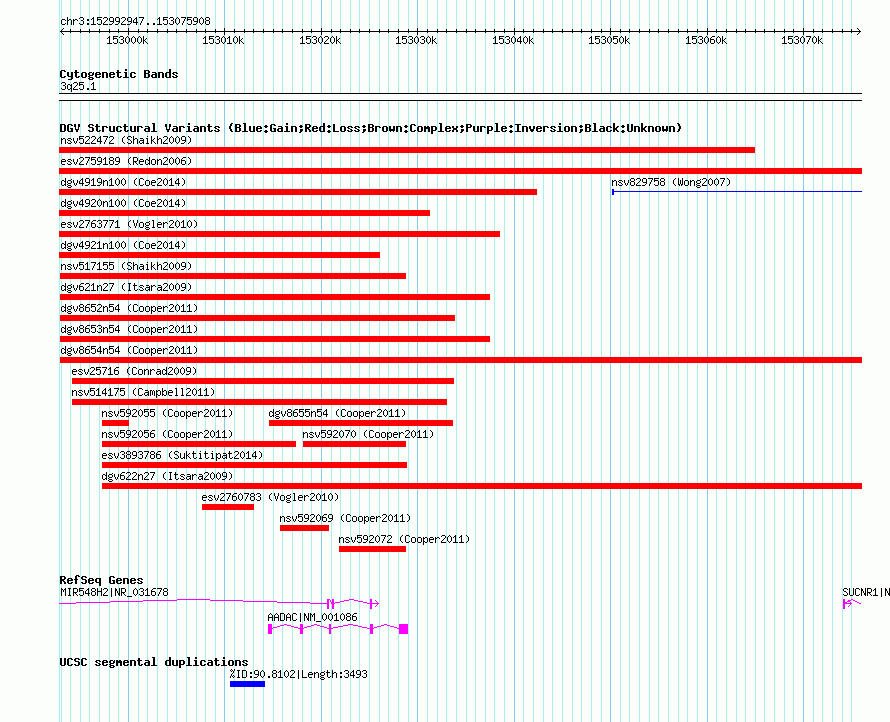Select the SUCNR1 gene glyph

tap(851, 603)
